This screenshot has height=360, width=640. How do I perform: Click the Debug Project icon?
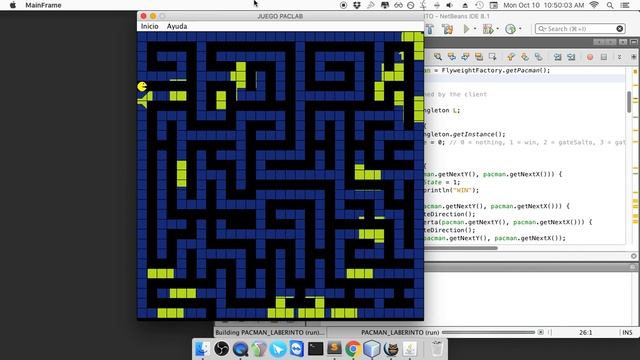click(x=488, y=29)
